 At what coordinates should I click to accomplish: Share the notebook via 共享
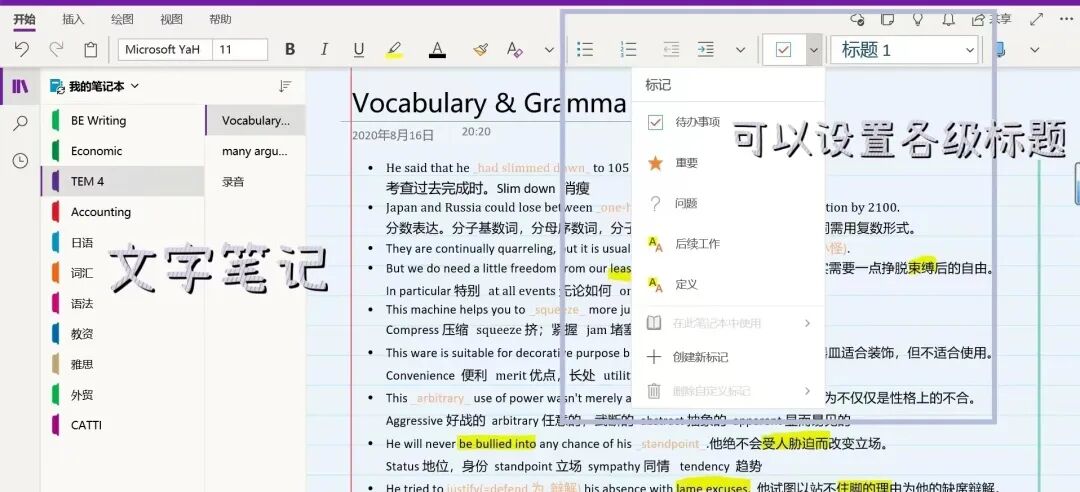coord(991,19)
